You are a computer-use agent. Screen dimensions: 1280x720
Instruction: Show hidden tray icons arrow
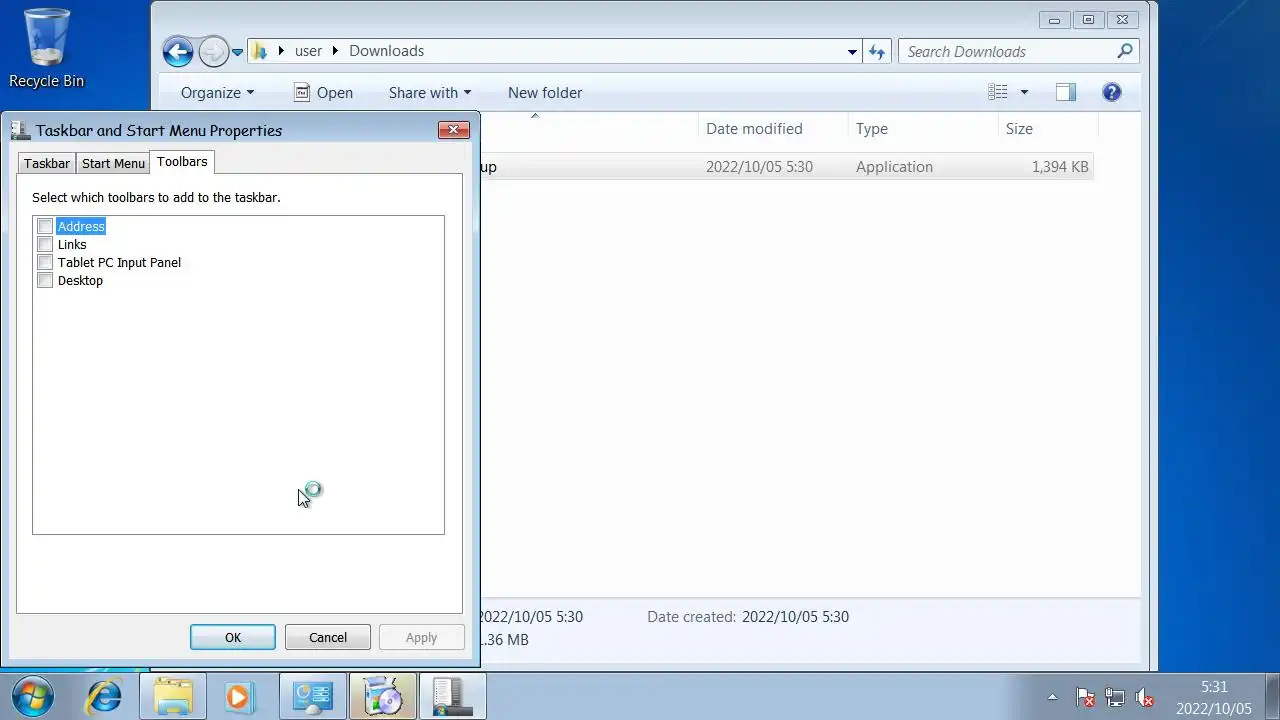(x=1052, y=697)
